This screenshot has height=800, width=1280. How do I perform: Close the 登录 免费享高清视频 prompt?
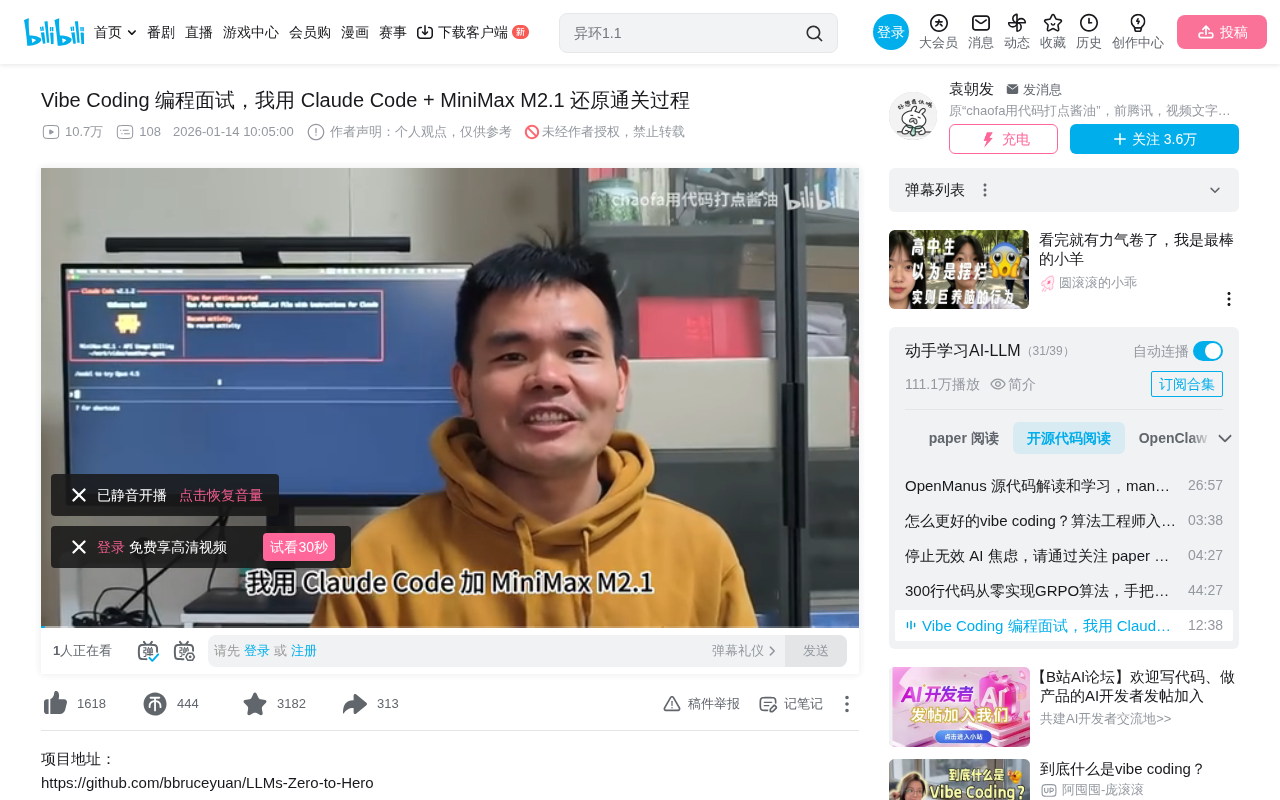[79, 547]
